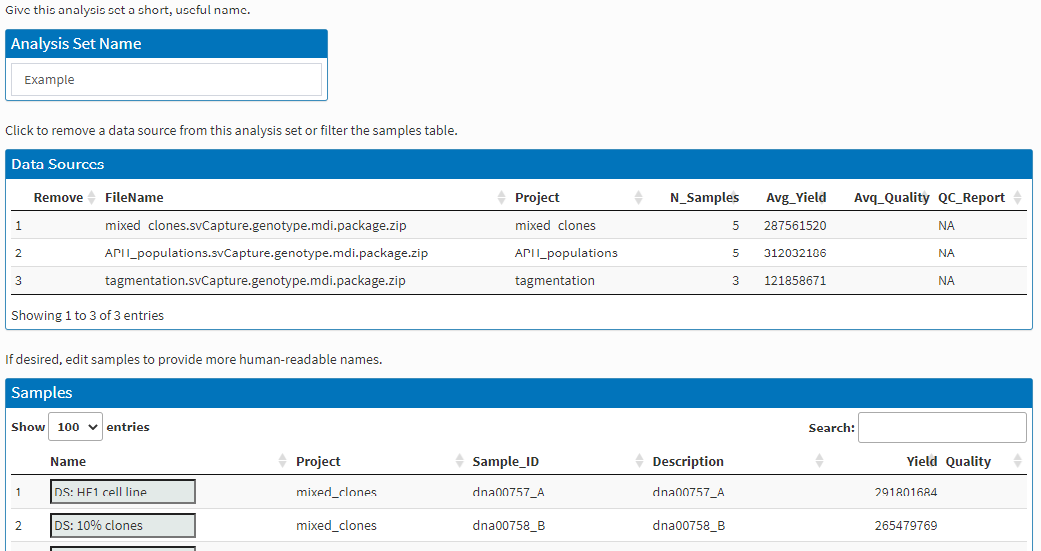Edit the DS: HF1 cell line name field
1041x551 pixels.
click(123, 492)
